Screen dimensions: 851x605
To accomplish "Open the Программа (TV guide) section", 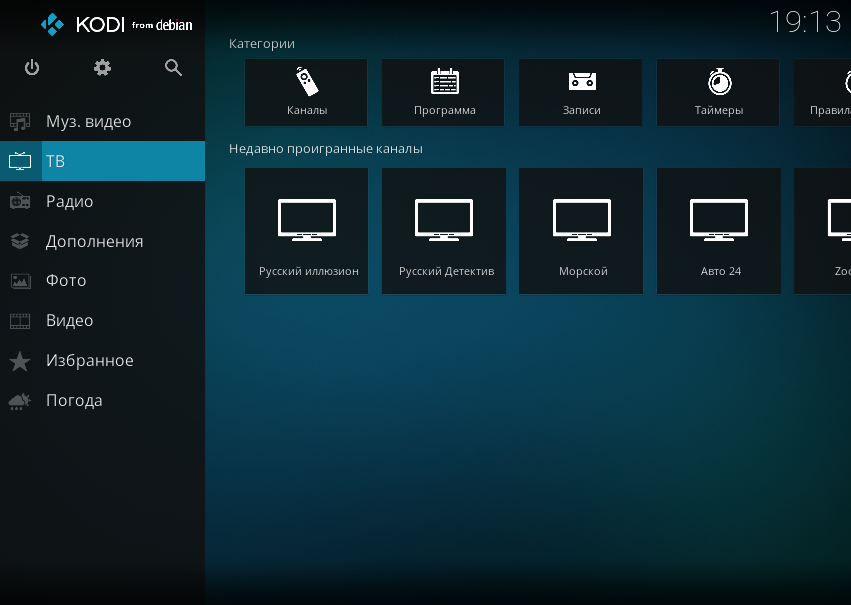I will click(x=443, y=92).
